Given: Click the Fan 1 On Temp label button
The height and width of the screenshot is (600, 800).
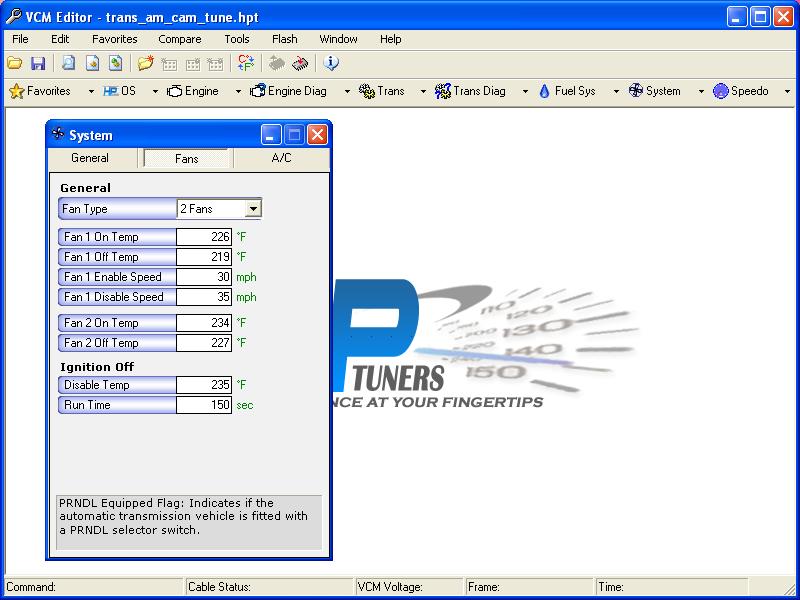Looking at the screenshot, I should pyautogui.click(x=117, y=237).
